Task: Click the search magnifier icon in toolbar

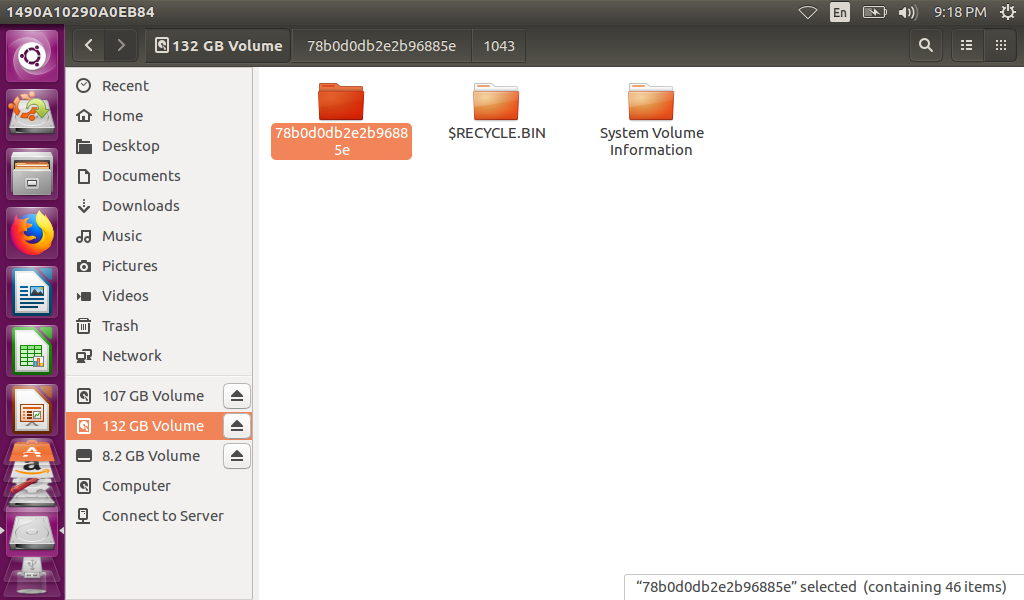Action: point(926,45)
